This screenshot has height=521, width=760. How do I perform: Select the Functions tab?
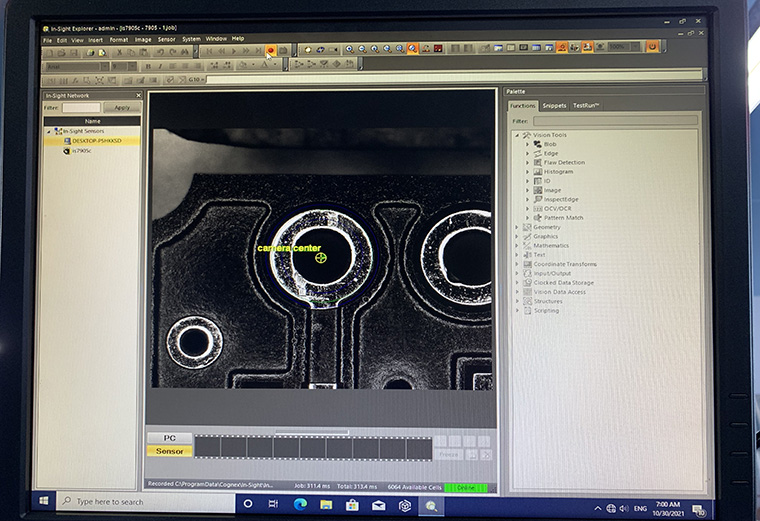coord(522,106)
